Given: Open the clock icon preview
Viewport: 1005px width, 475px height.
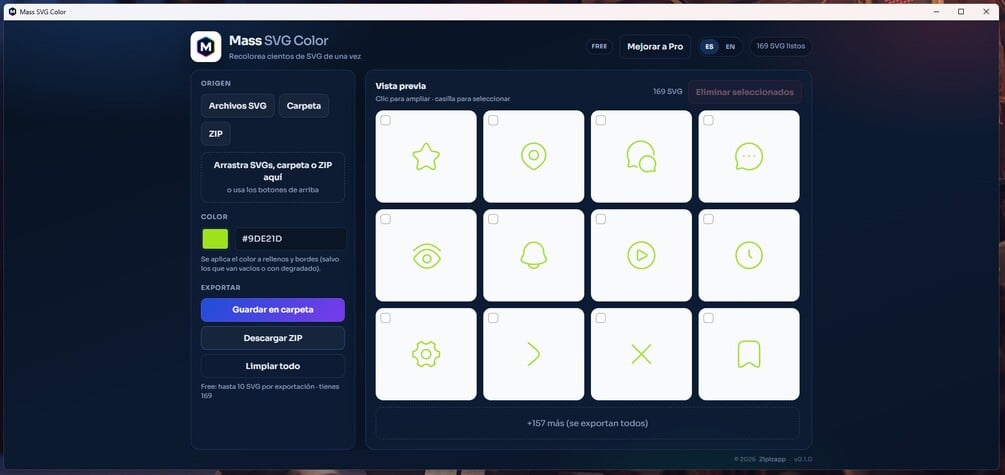Looking at the screenshot, I should [x=749, y=255].
